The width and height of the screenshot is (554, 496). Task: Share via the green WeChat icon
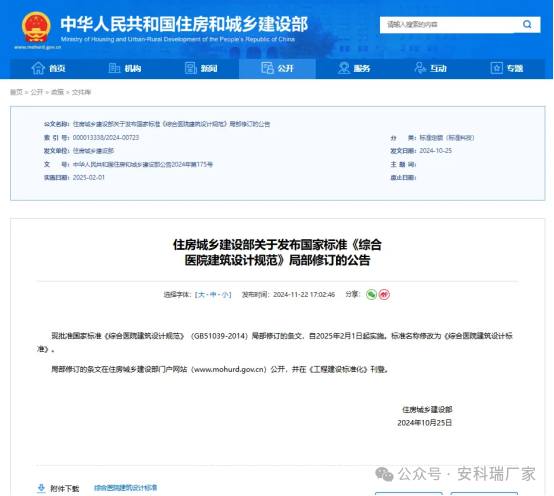click(x=371, y=295)
